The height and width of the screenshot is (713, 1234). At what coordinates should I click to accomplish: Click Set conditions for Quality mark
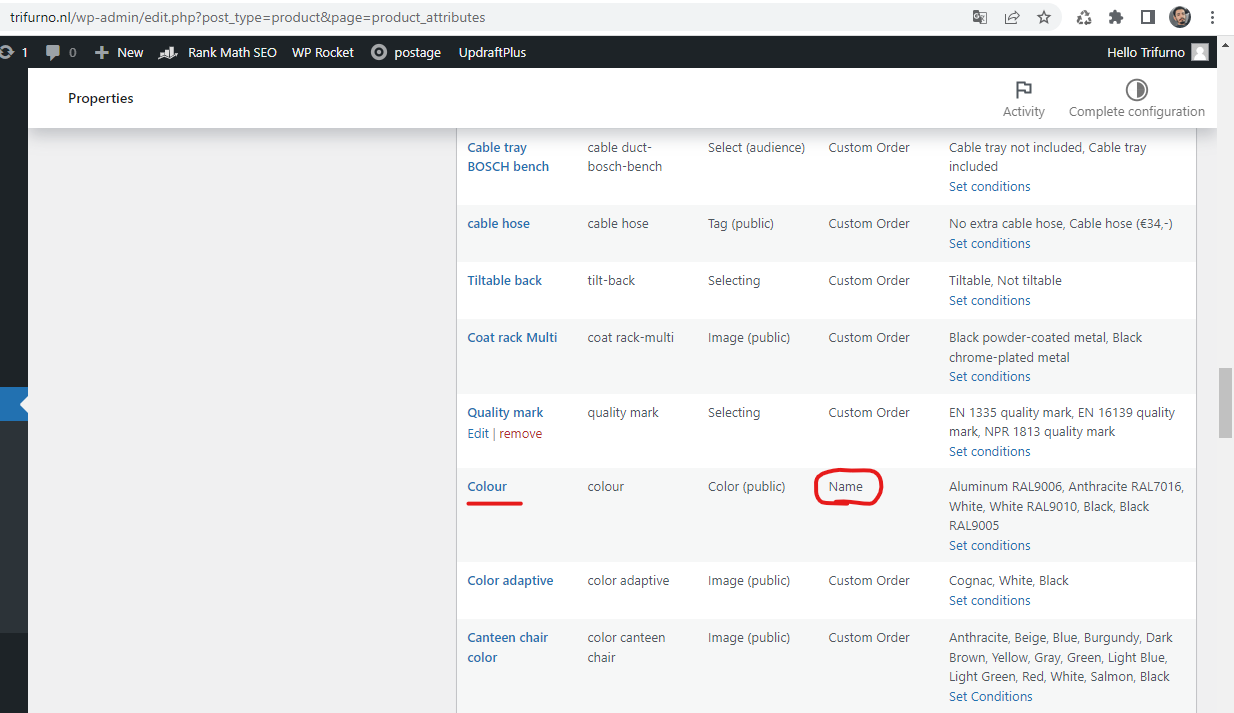tap(989, 452)
